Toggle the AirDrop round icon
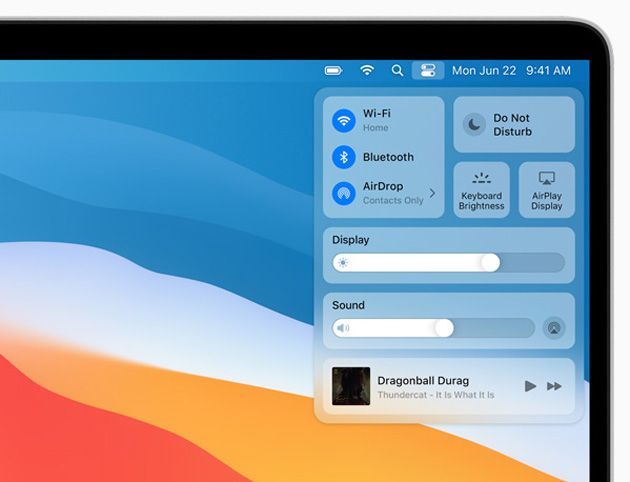Screen dimensions: 630x482 coord(344,193)
